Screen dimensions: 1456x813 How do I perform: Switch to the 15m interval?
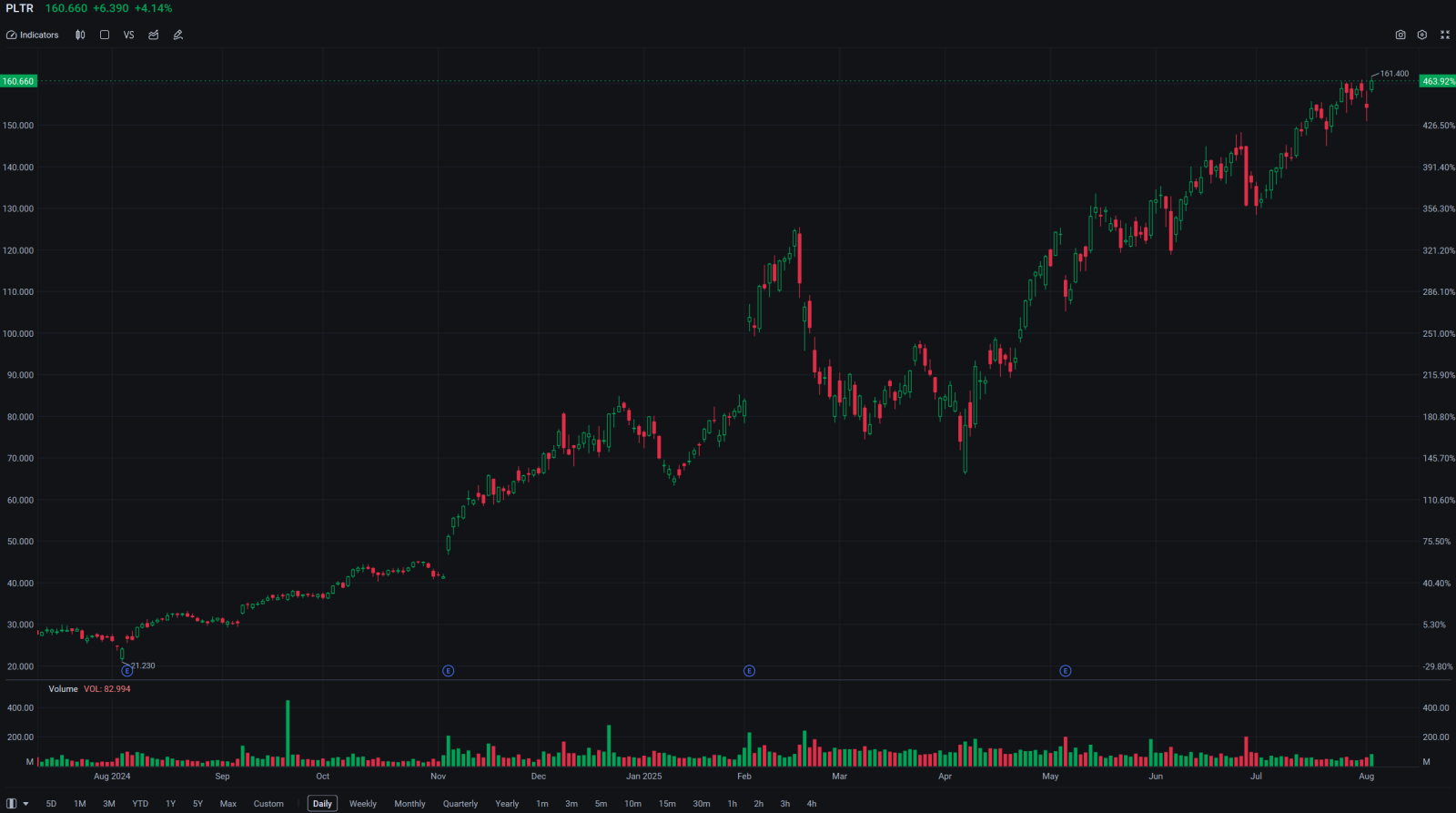[x=667, y=804]
